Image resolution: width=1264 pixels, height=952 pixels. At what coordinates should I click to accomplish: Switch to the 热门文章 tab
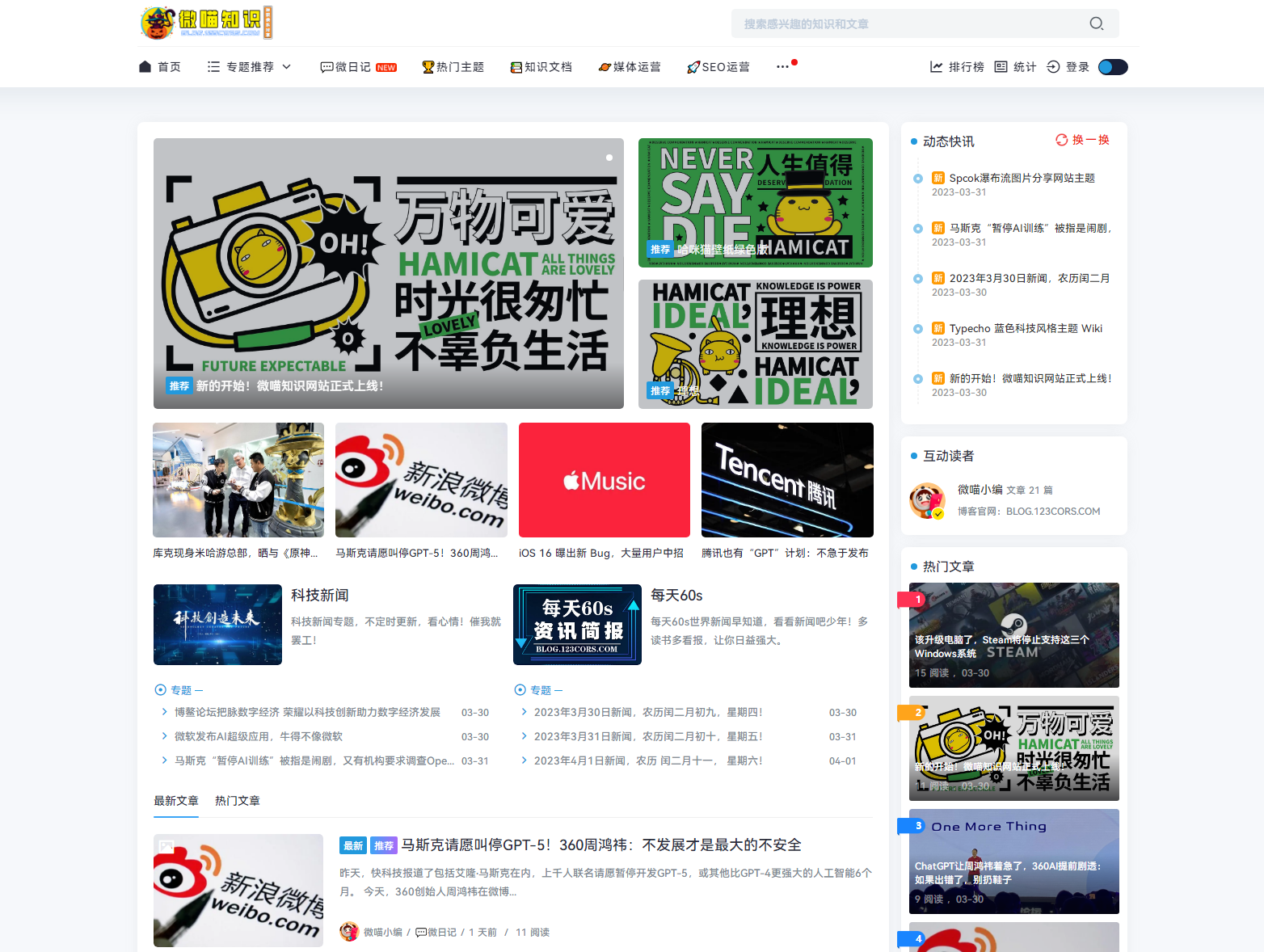click(x=238, y=801)
